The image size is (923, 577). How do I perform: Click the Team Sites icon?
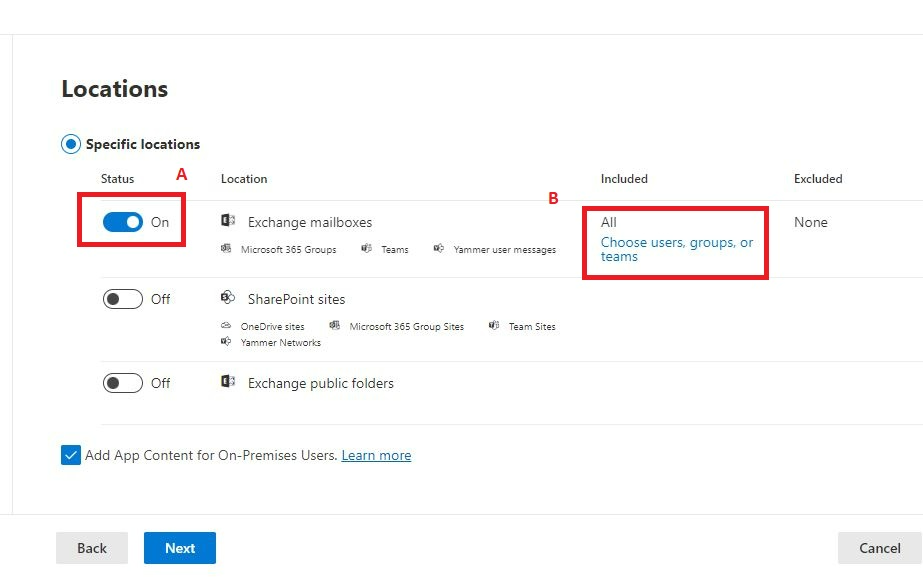(494, 325)
